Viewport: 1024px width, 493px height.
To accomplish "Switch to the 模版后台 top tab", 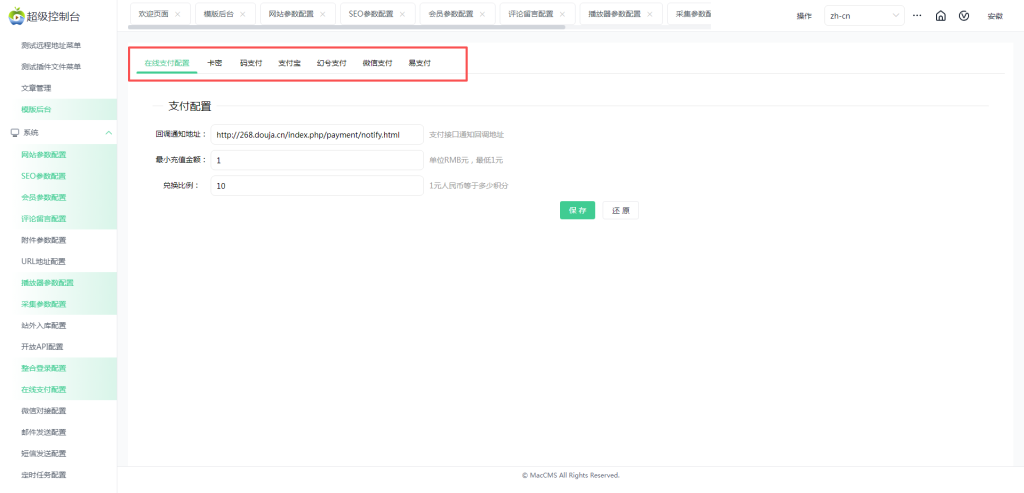I will [x=219, y=14].
